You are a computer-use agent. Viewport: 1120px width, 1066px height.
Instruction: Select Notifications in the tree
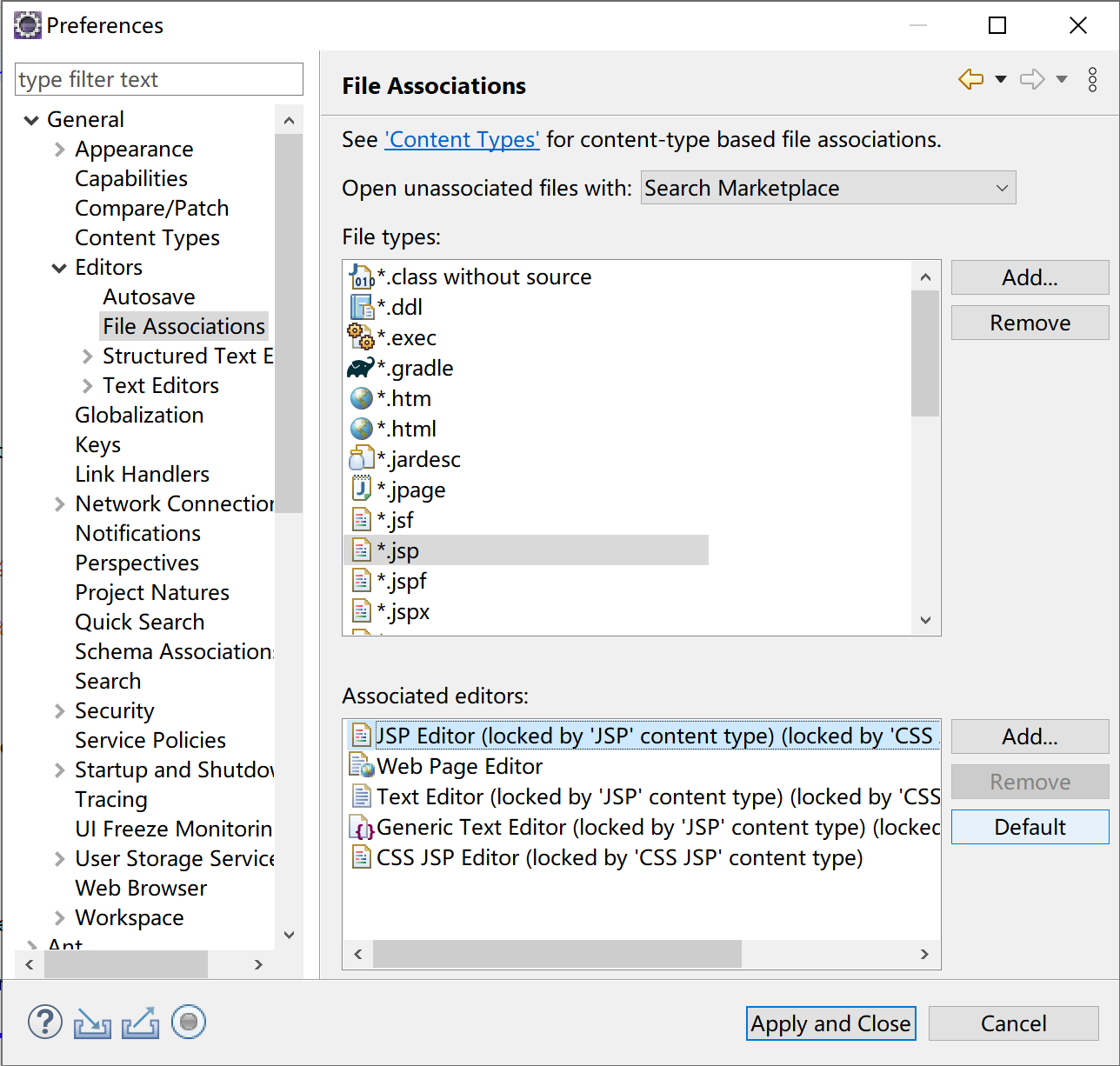(138, 534)
